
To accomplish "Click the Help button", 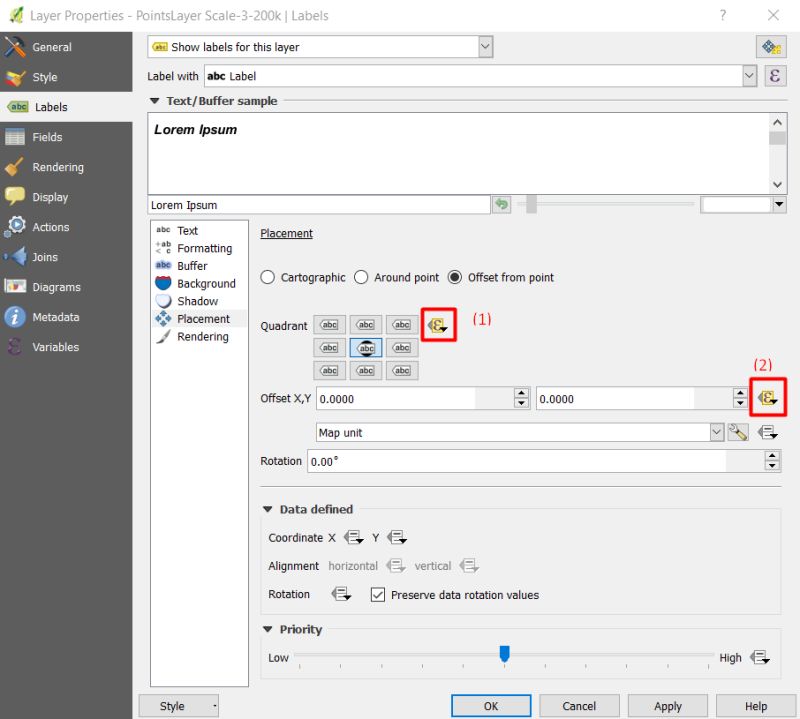I will click(756, 705).
